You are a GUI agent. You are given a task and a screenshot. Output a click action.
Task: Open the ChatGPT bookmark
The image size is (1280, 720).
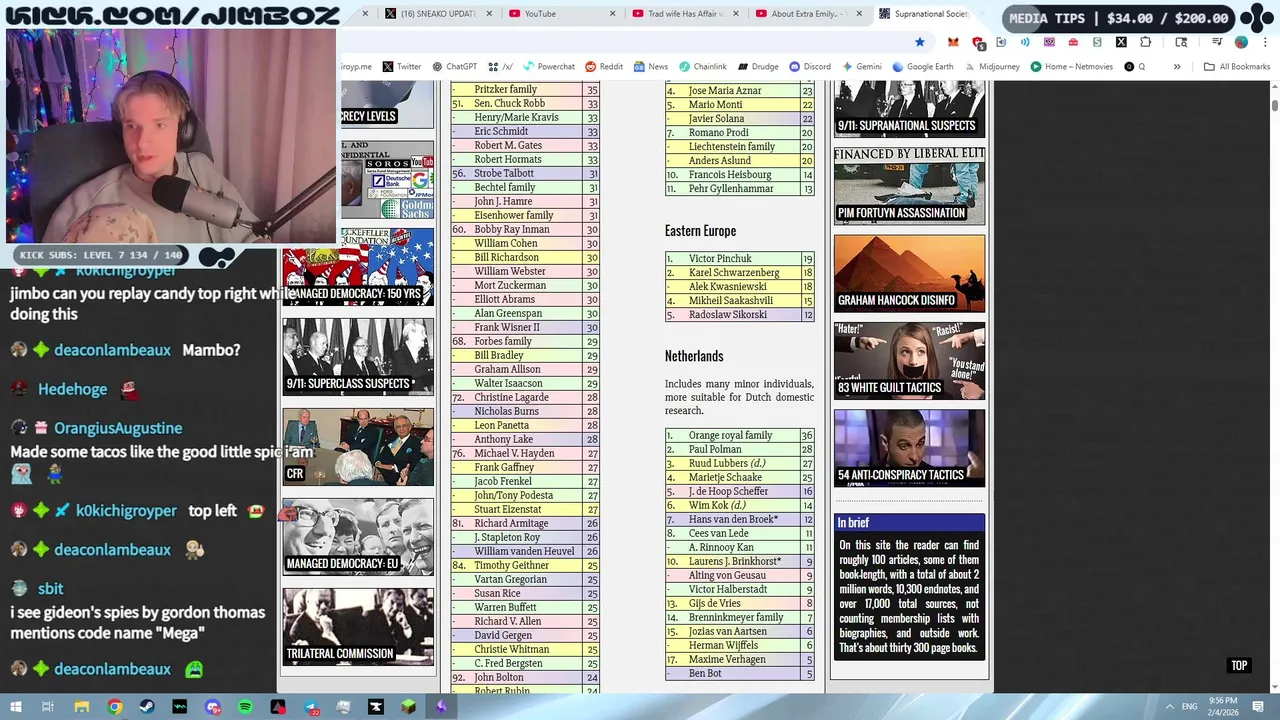[x=454, y=67]
